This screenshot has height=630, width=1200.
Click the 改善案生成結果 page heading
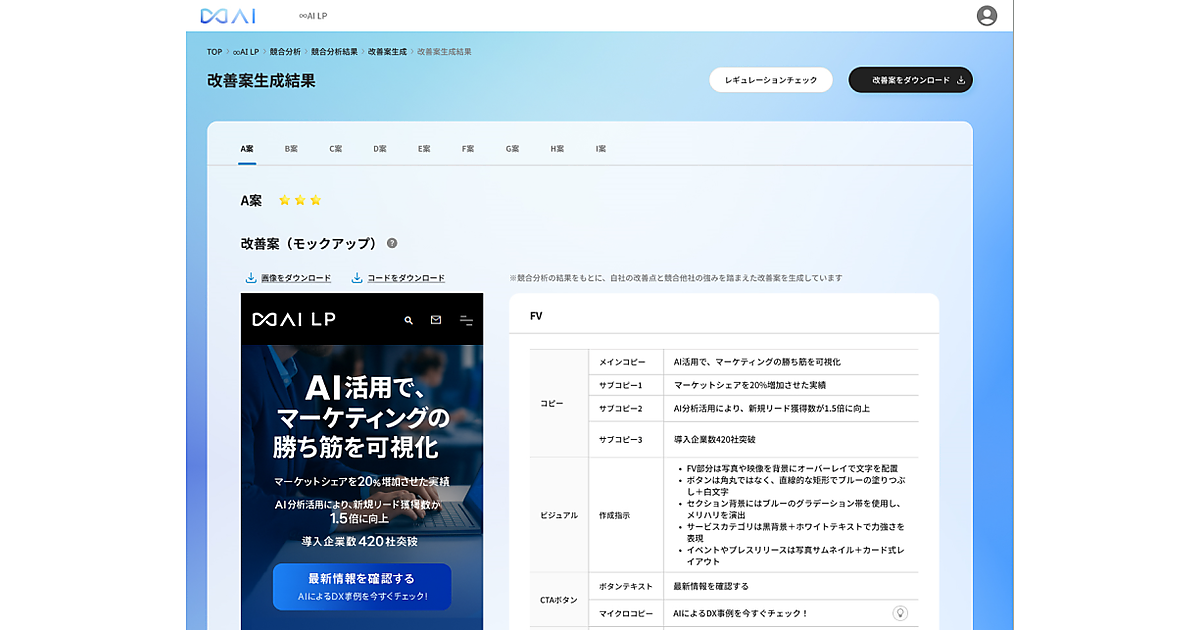tap(261, 81)
